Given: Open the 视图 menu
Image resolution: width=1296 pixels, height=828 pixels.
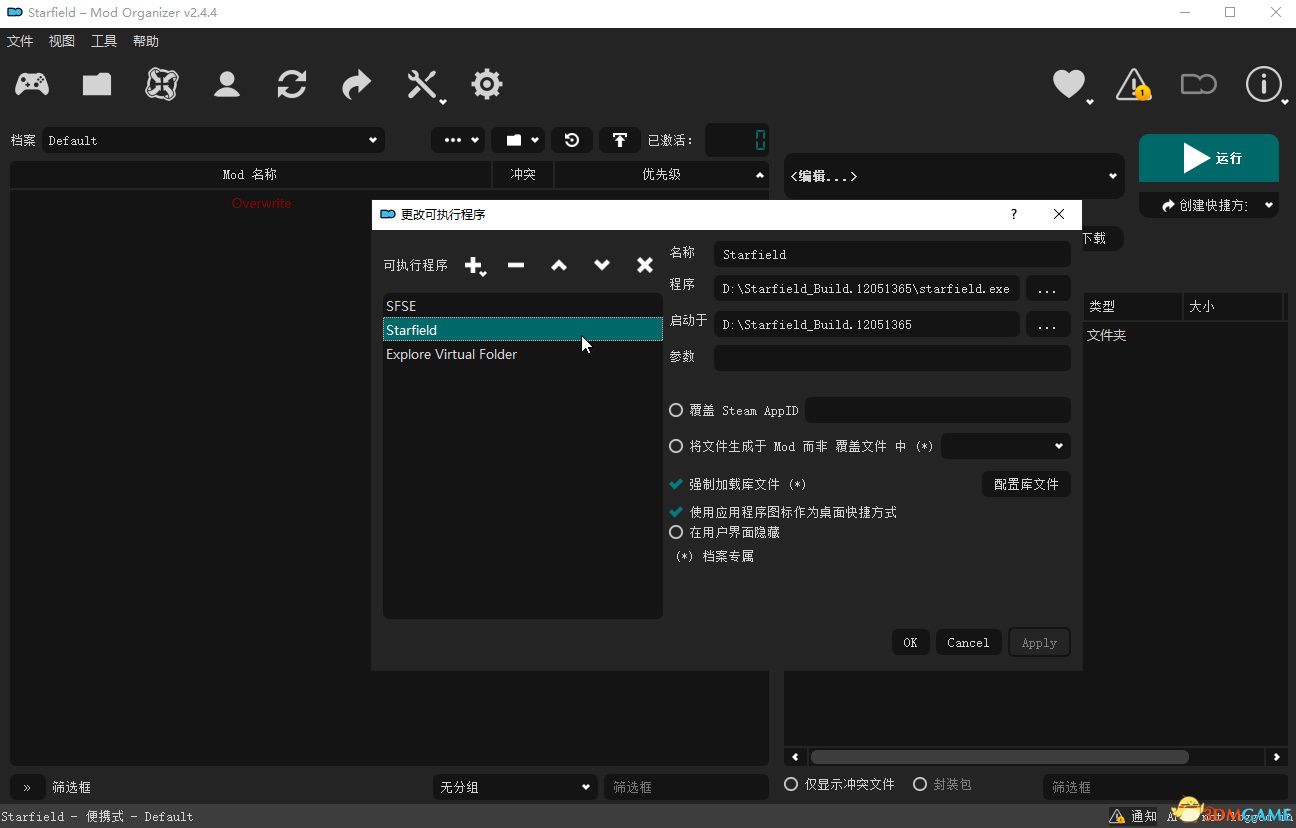Looking at the screenshot, I should 62,41.
